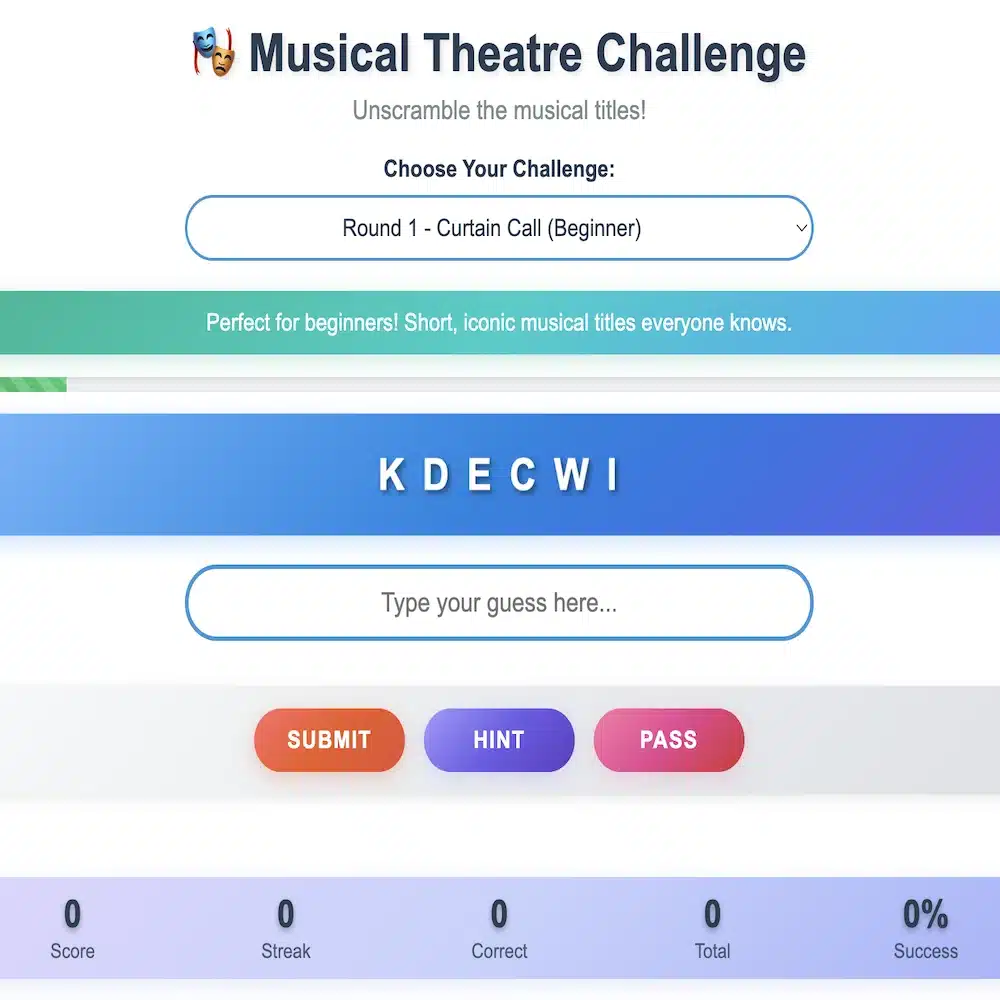Image resolution: width=1000 pixels, height=1000 pixels.
Task: Click the 'Musical Theatre Challenge' heading
Action: (527, 53)
